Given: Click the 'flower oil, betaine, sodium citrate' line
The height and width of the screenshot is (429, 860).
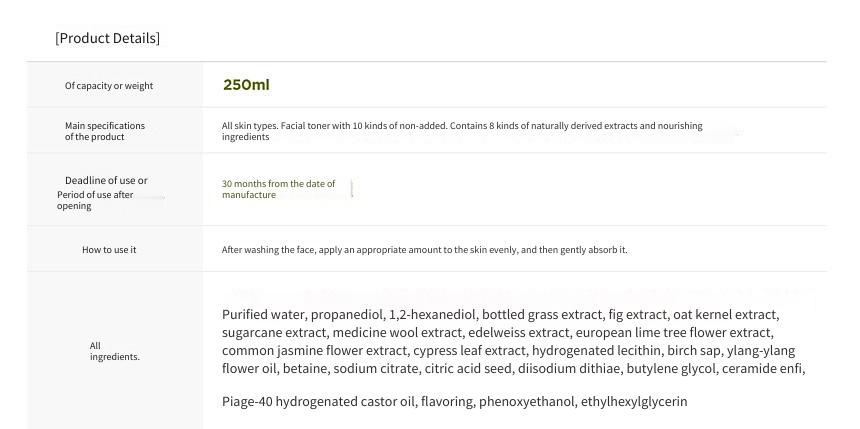Looking at the screenshot, I should [x=514, y=368].
